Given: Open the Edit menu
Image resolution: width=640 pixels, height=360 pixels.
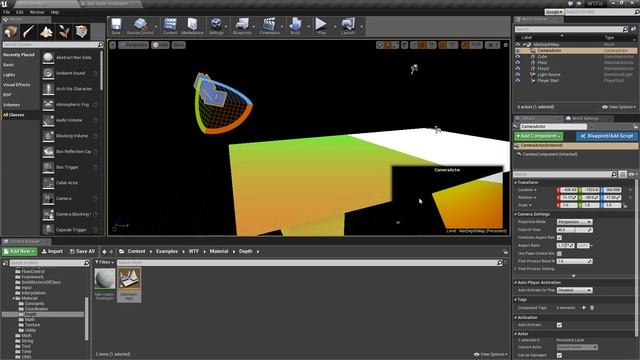Looking at the screenshot, I should click(20, 12).
